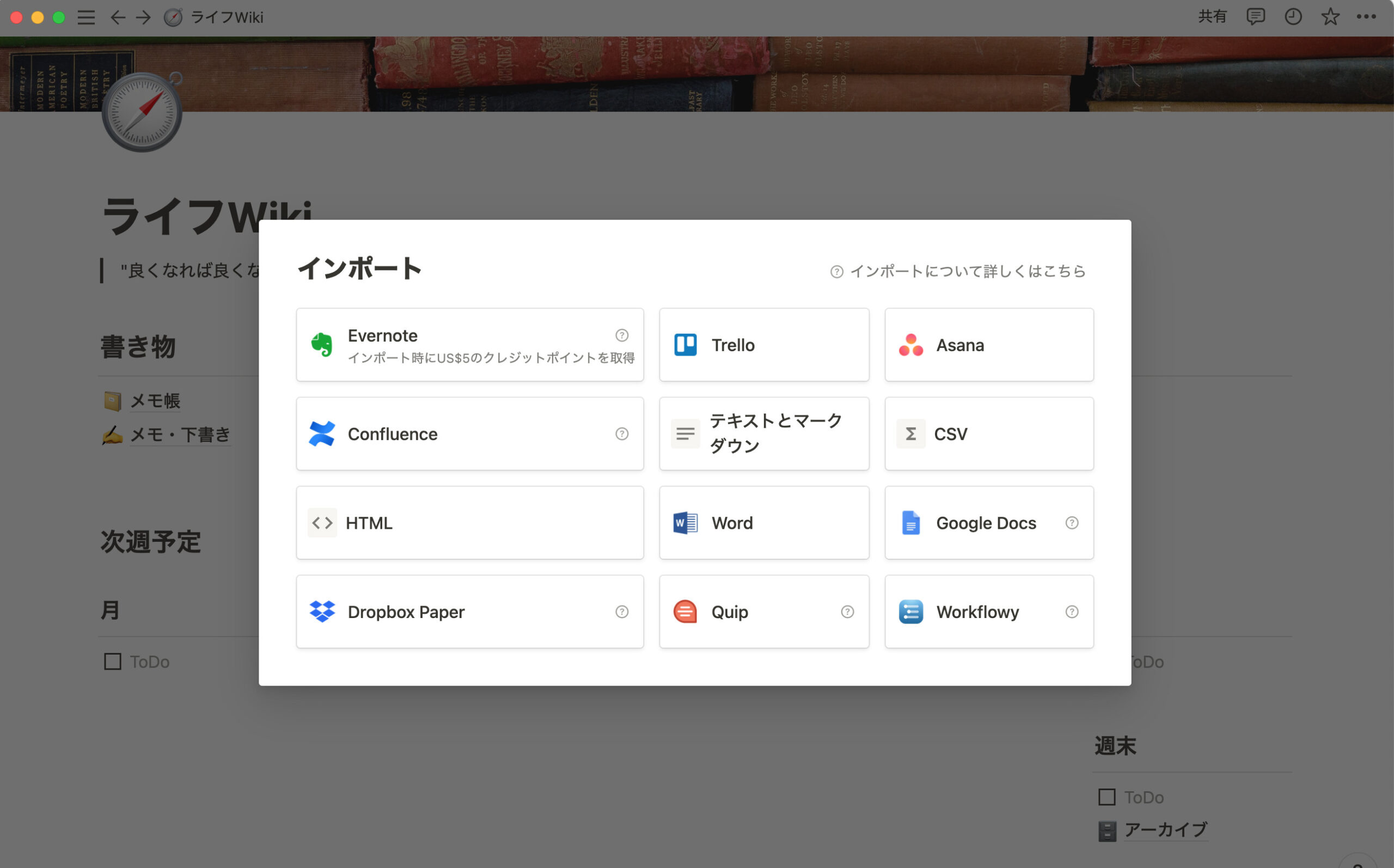Choose Word import option
Viewport: 1394px width, 868px height.
click(x=764, y=522)
